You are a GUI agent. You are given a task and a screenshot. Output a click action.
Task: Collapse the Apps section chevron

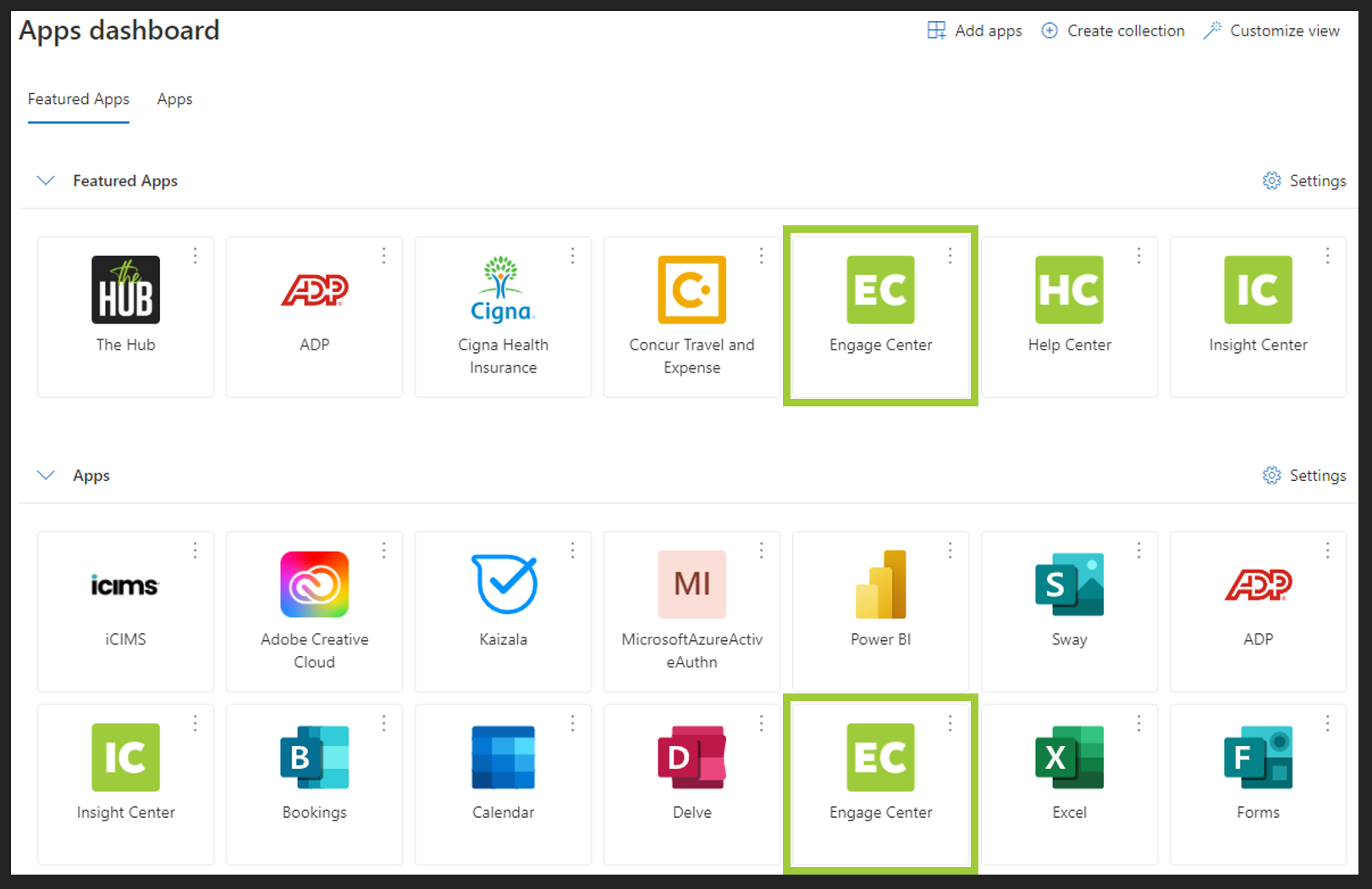46,475
